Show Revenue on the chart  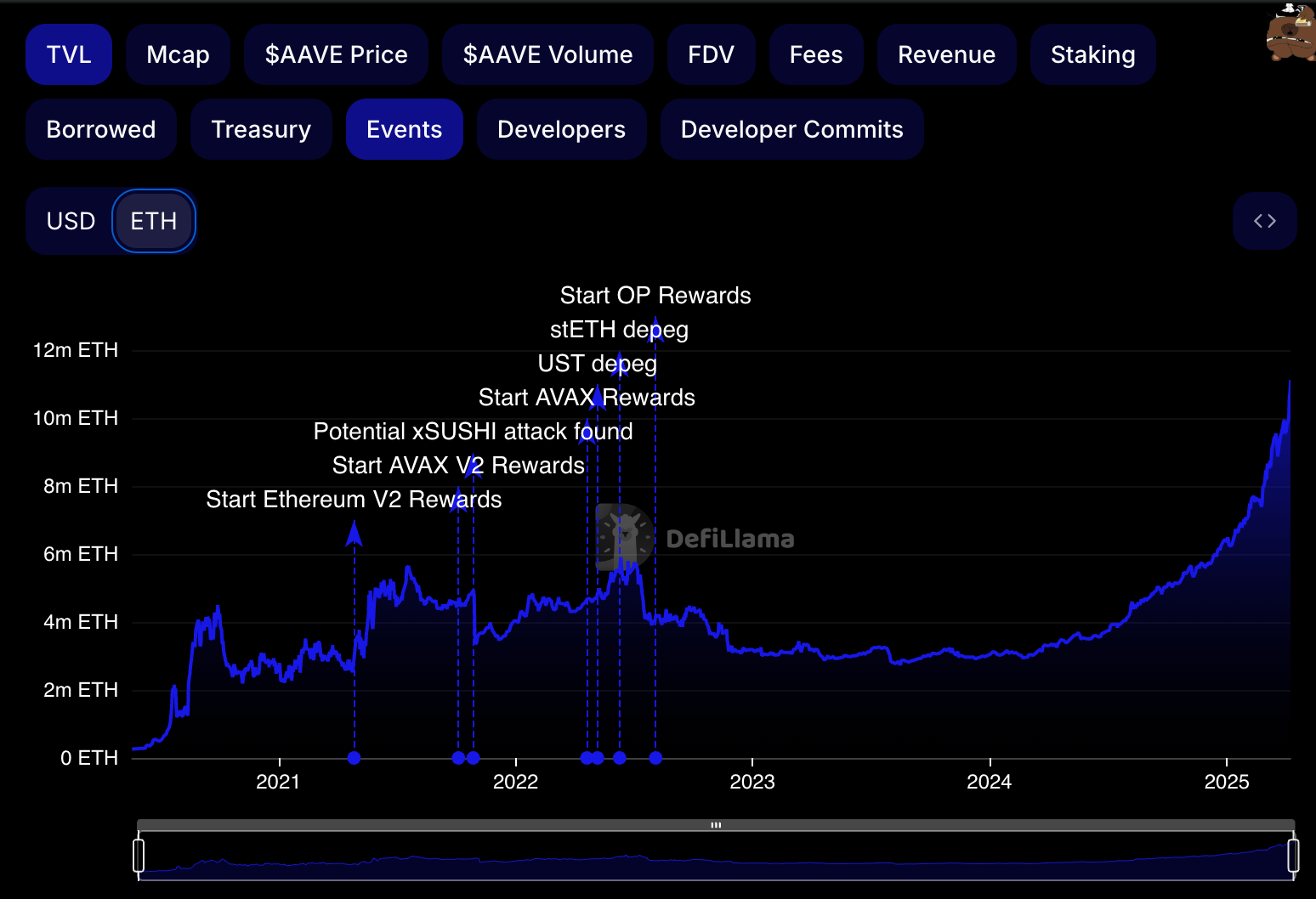click(x=946, y=54)
